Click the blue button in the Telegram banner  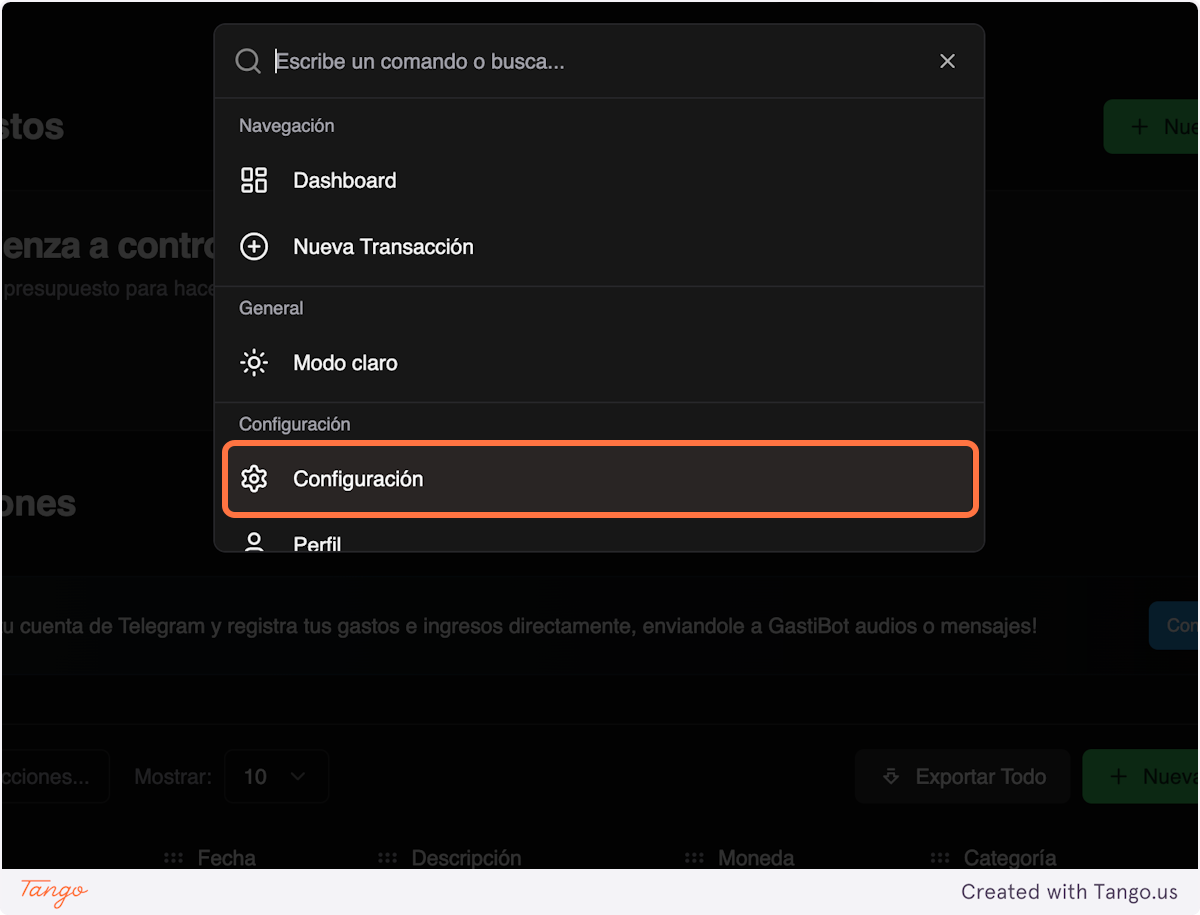point(1174,626)
